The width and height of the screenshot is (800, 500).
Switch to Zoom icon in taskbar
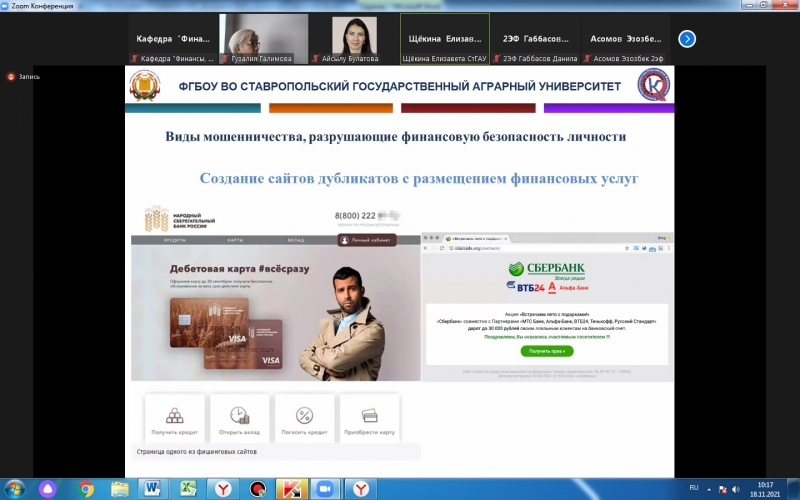click(x=326, y=489)
